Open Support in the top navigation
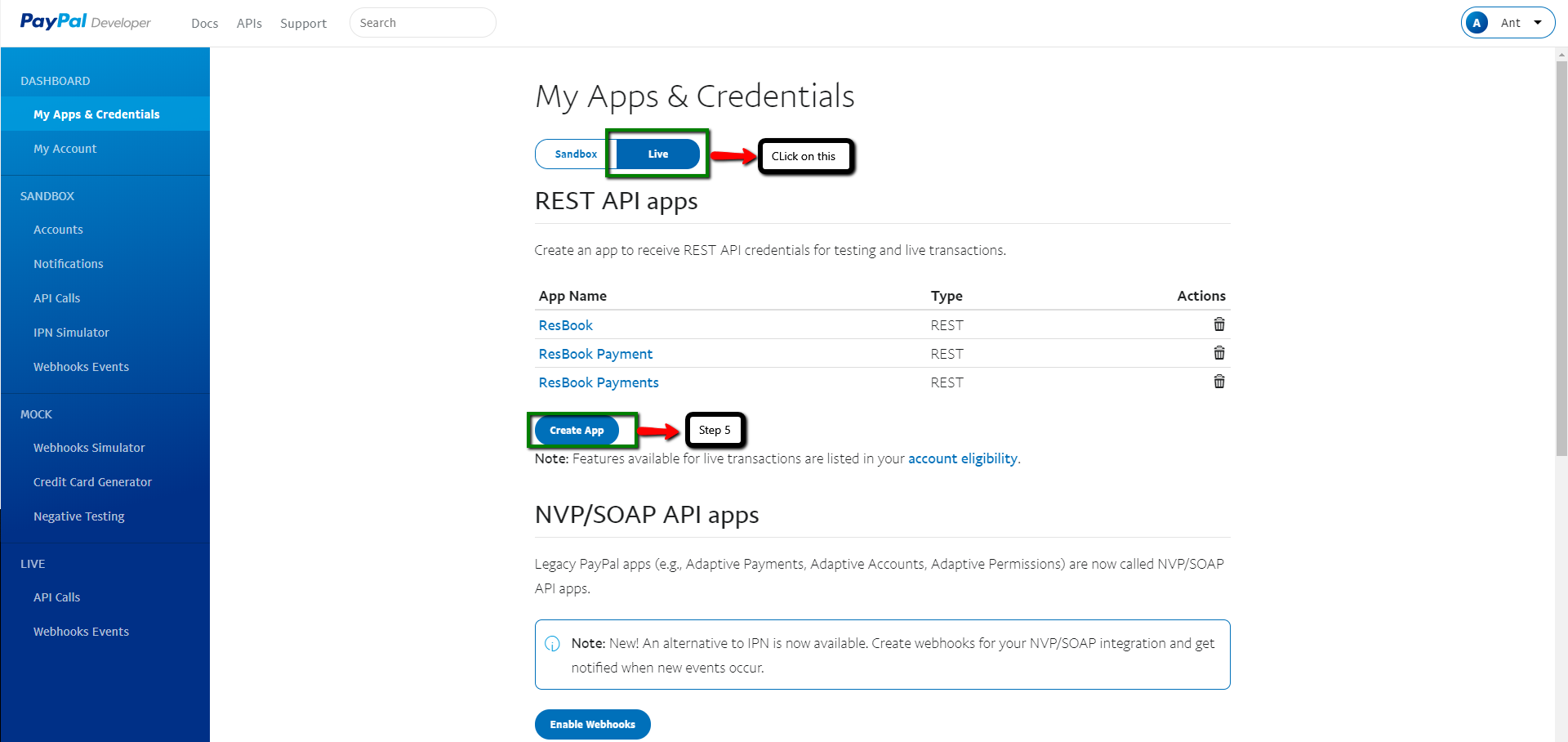Image resolution: width=1568 pixels, height=742 pixels. click(x=303, y=24)
